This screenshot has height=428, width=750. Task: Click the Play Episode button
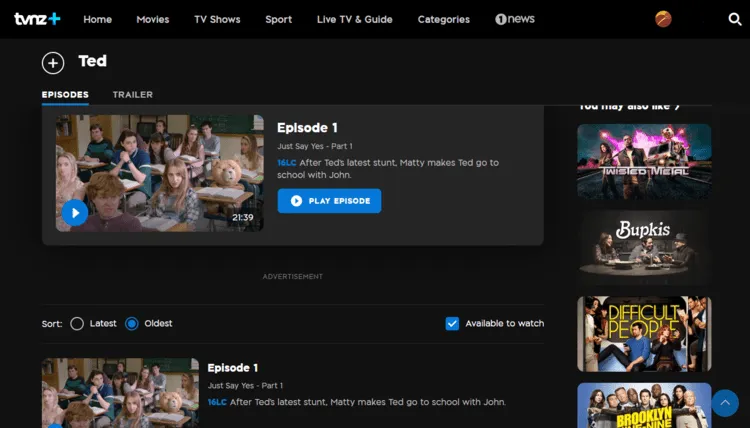(x=329, y=201)
